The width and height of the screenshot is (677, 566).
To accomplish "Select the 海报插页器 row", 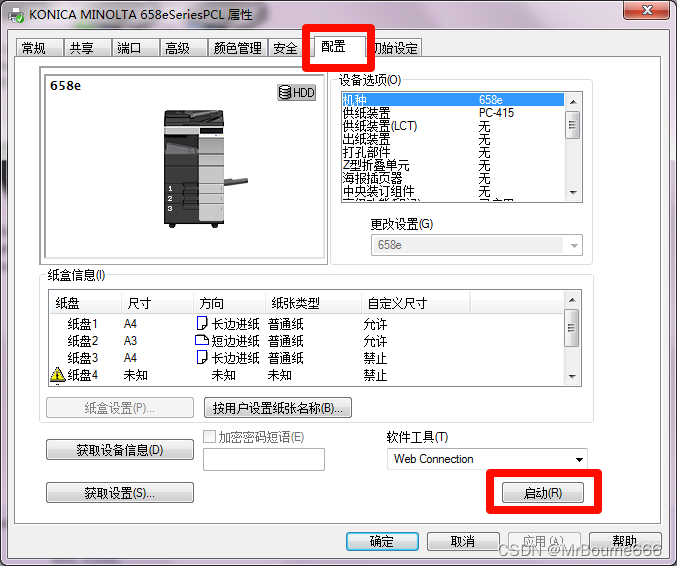I will tap(452, 178).
